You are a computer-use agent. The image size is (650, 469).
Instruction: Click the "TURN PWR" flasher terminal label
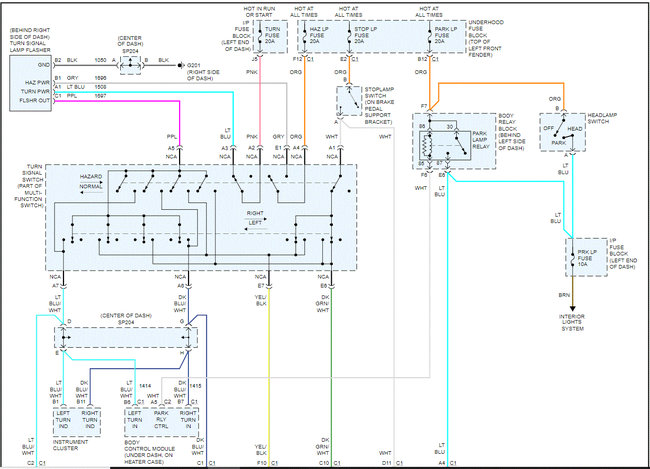(35, 91)
